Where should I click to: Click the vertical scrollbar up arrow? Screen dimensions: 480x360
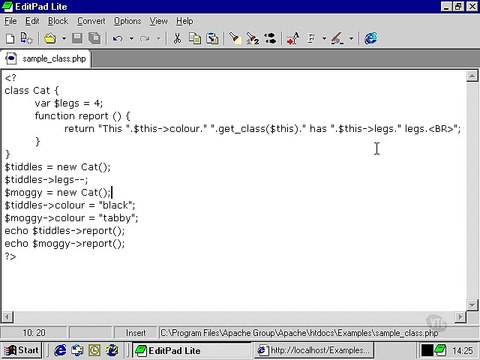472,77
